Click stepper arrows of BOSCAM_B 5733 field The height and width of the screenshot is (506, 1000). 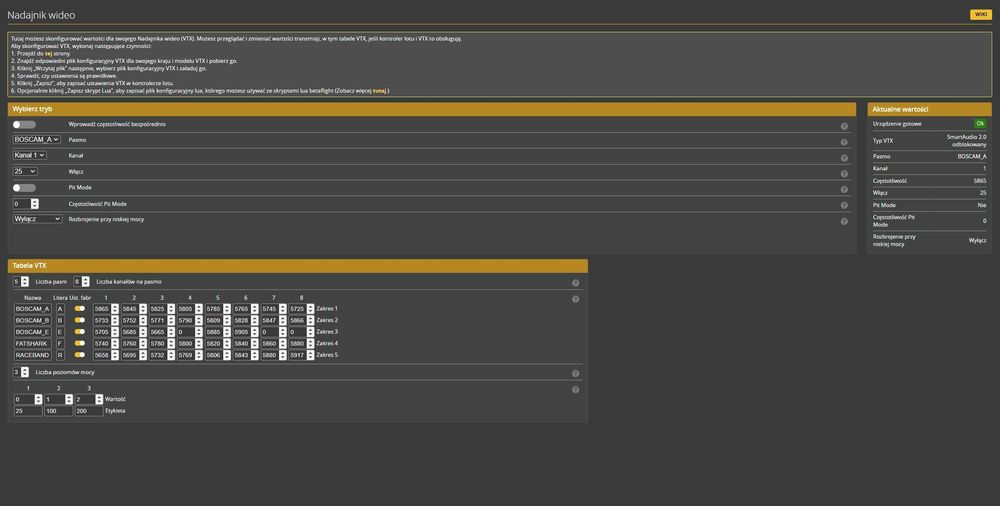click(x=115, y=320)
